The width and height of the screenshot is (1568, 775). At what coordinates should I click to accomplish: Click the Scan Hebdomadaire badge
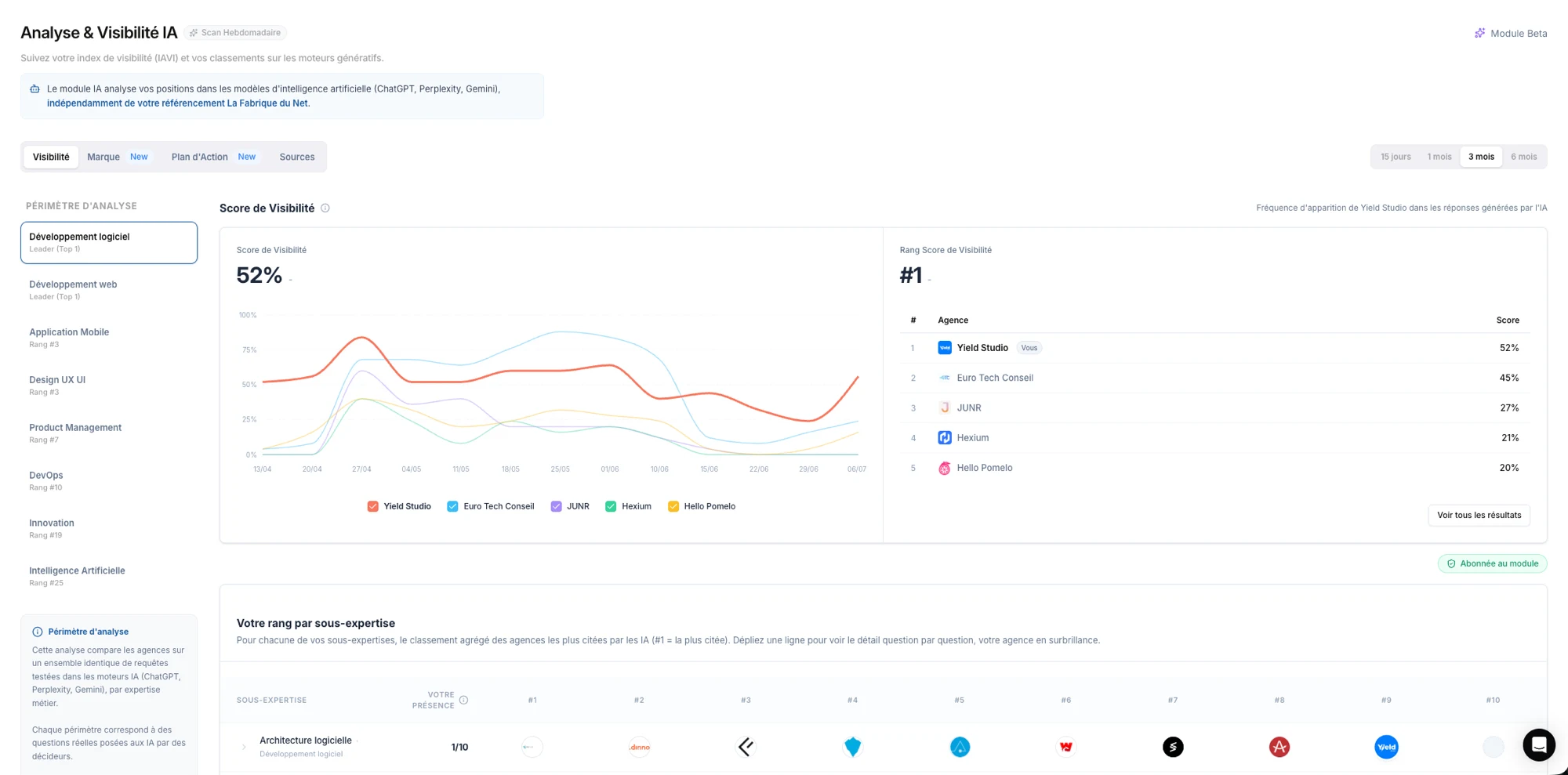click(x=235, y=33)
